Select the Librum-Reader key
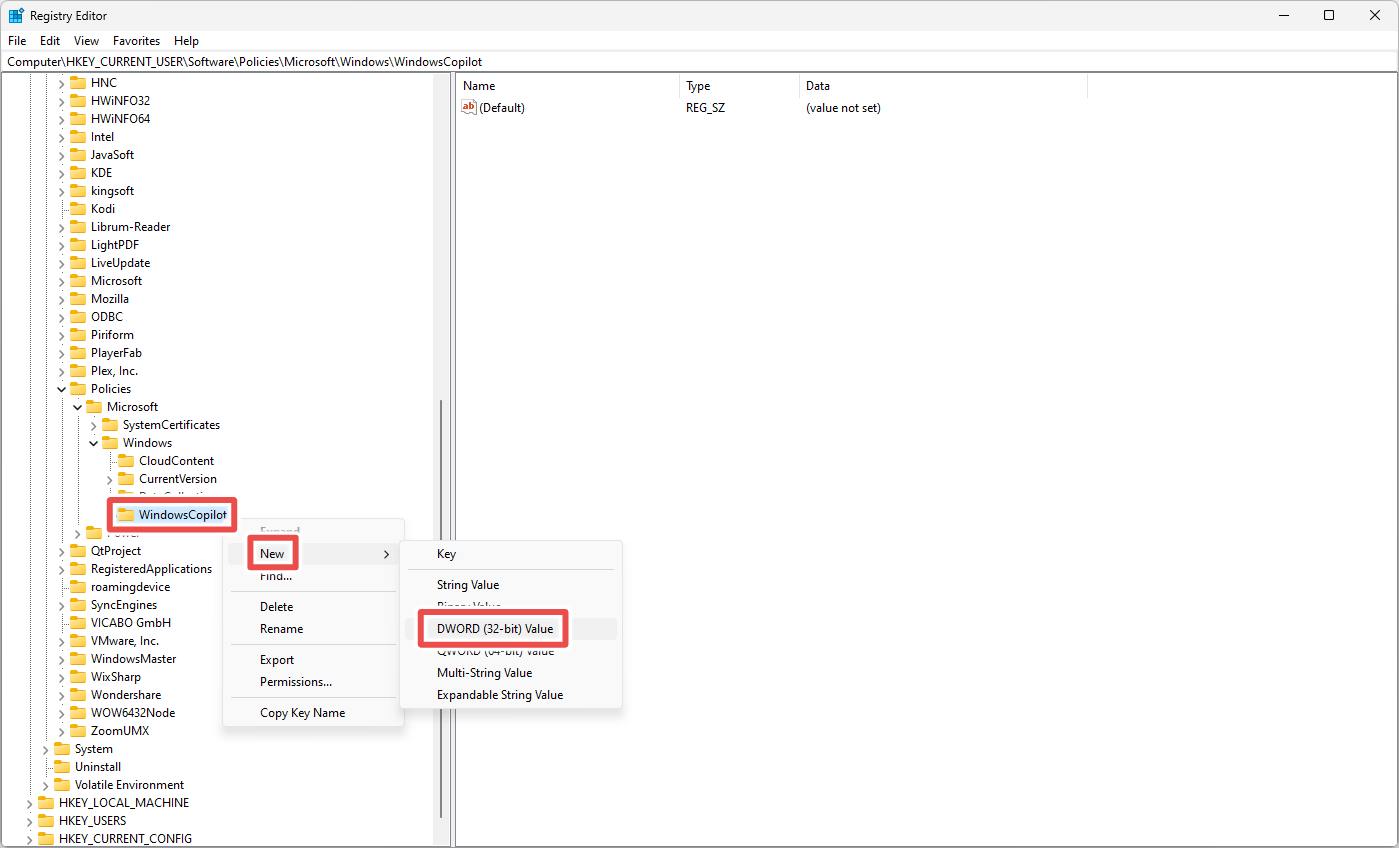The image size is (1399, 848). pyautogui.click(x=130, y=227)
